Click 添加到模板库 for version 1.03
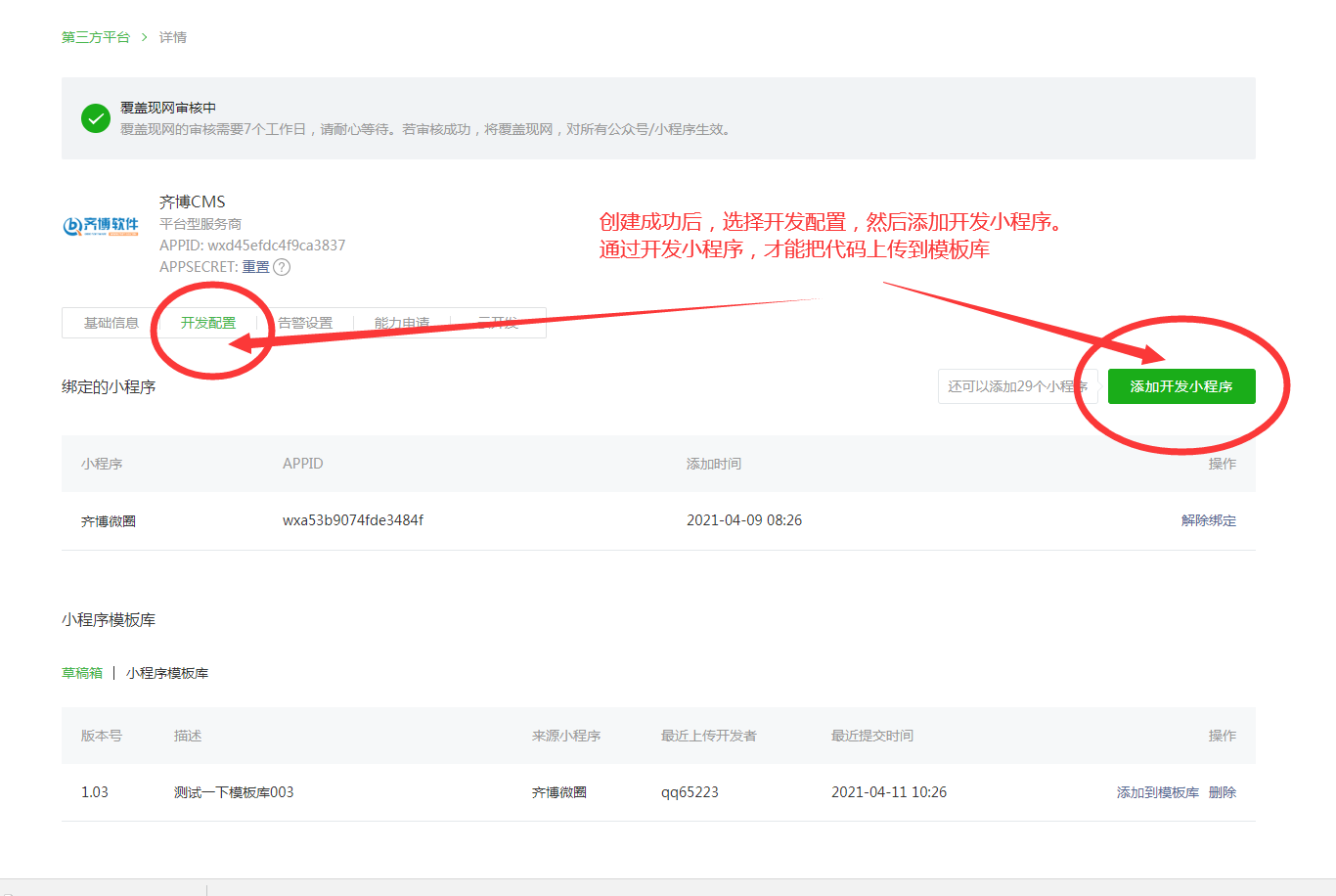This screenshot has width=1336, height=896. point(1157,792)
